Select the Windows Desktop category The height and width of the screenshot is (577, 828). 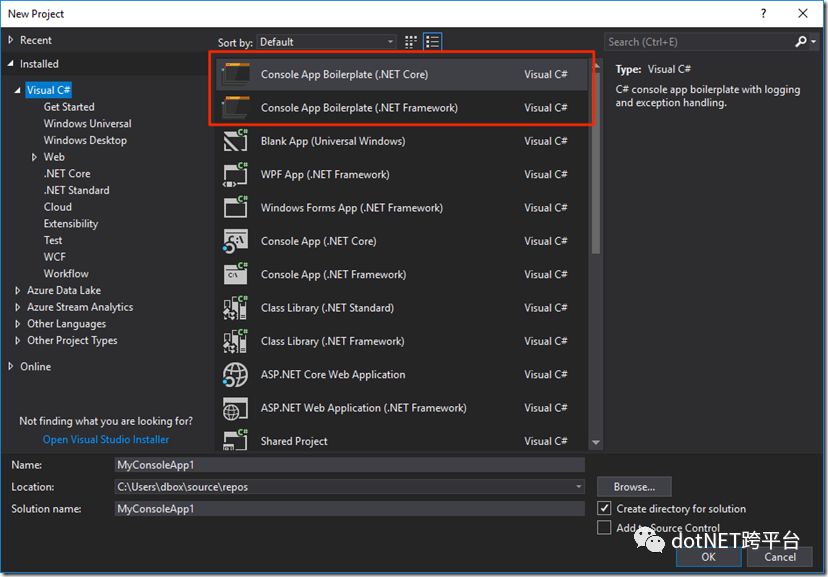click(85, 140)
